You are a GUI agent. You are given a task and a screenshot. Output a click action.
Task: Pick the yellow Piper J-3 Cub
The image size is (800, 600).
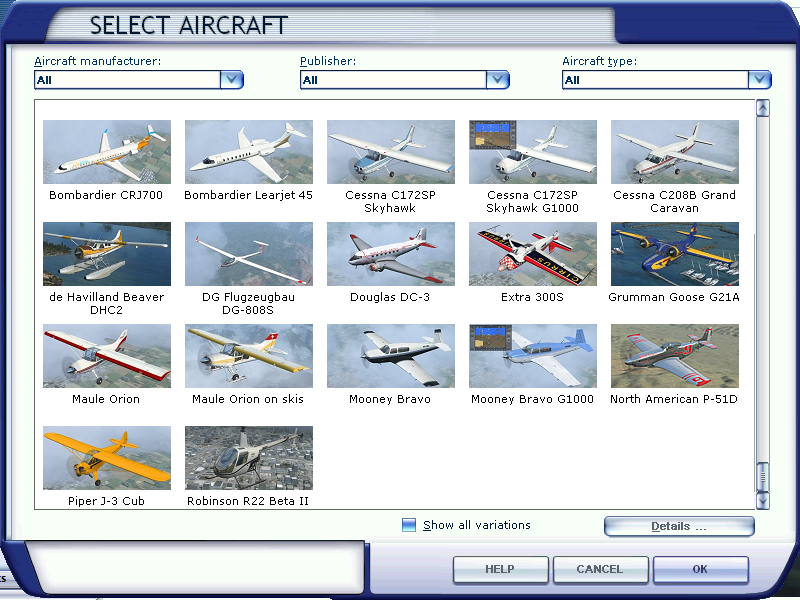pos(107,458)
